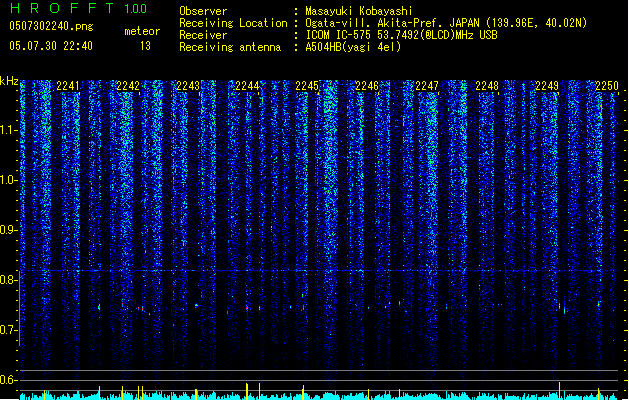Click the 0.8 kHz axis tick label

click(x=9, y=280)
